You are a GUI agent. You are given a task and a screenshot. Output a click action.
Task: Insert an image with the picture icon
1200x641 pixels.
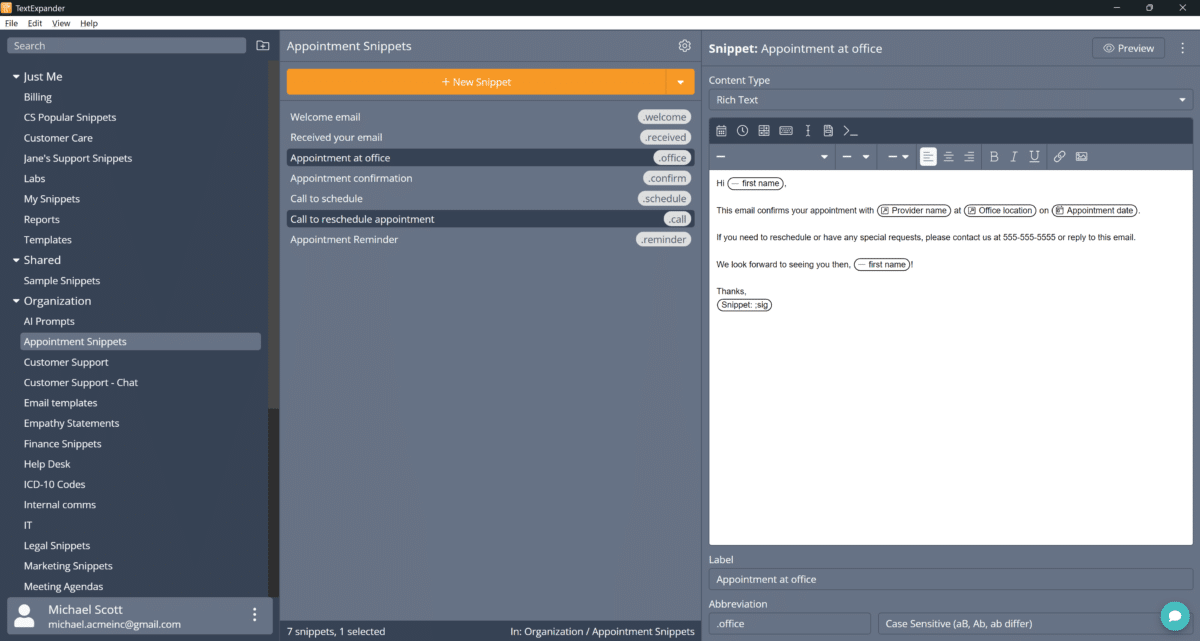[1081, 157]
